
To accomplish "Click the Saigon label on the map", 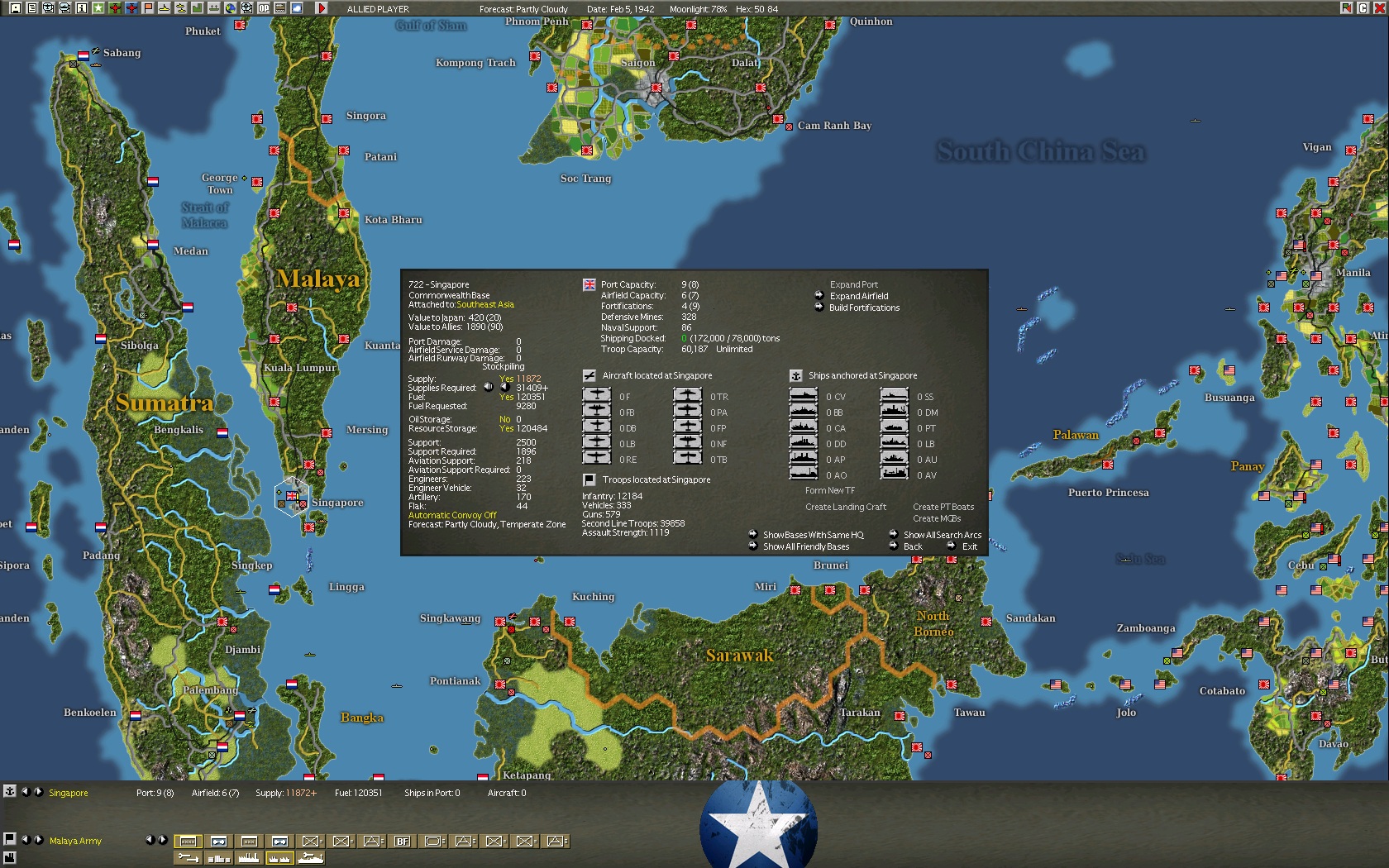I will (x=637, y=63).
